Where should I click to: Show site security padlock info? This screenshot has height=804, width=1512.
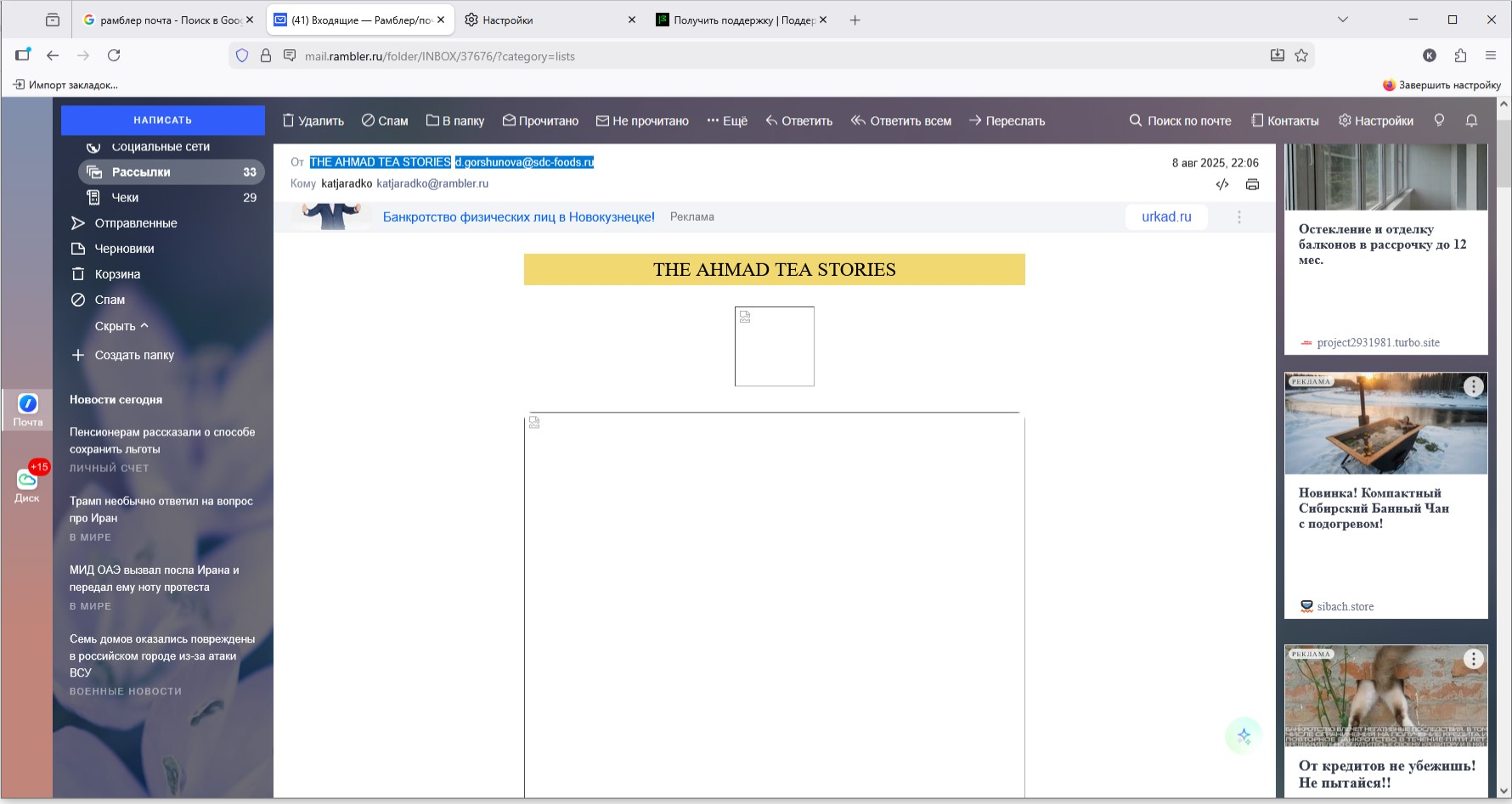tap(266, 56)
